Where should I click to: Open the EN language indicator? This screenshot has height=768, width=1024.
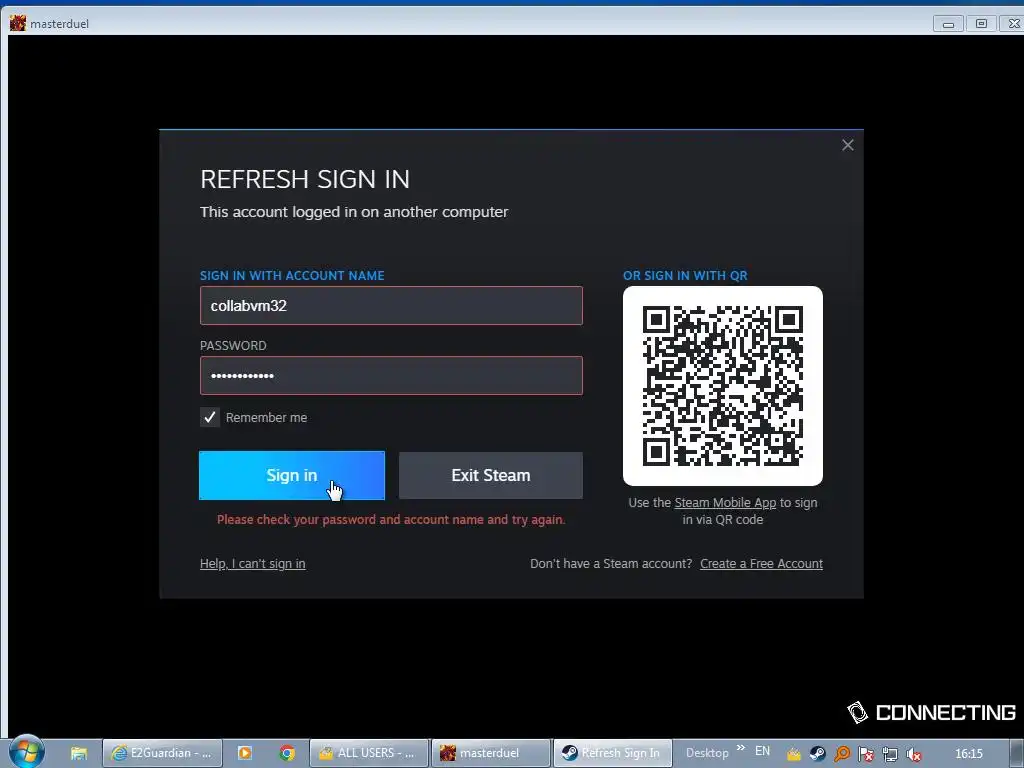[x=762, y=752]
